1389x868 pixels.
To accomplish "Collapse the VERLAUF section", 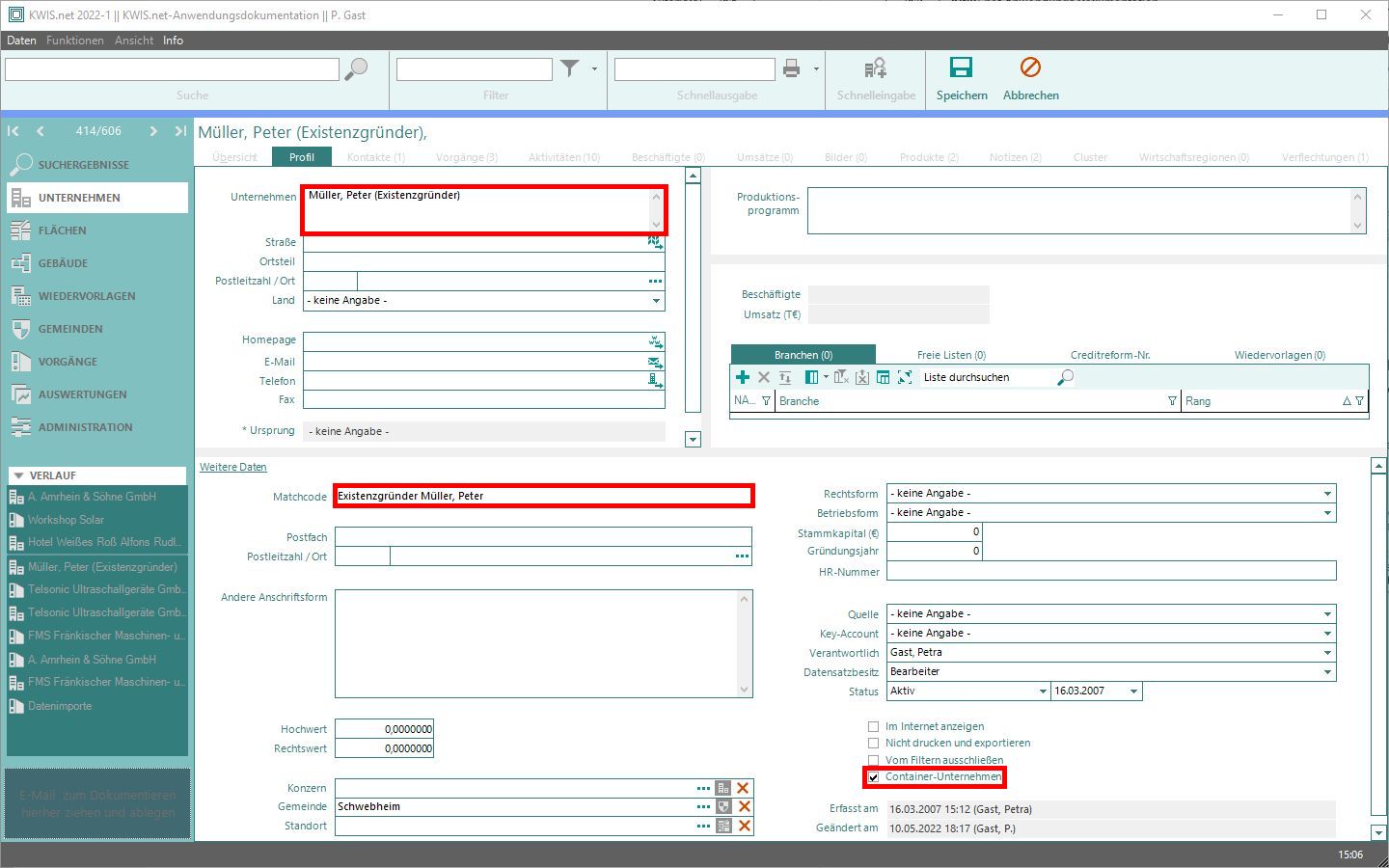I will pos(18,475).
